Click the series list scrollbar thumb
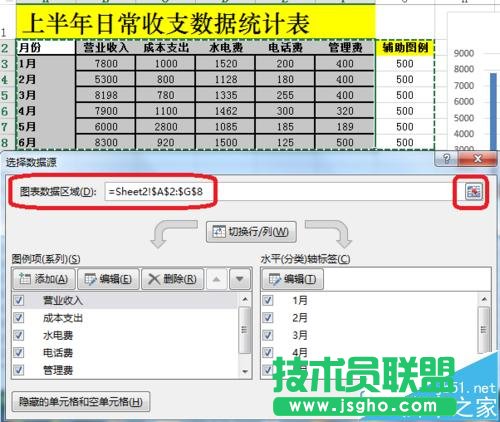Viewport: 500px width, 422px height. (x=245, y=330)
